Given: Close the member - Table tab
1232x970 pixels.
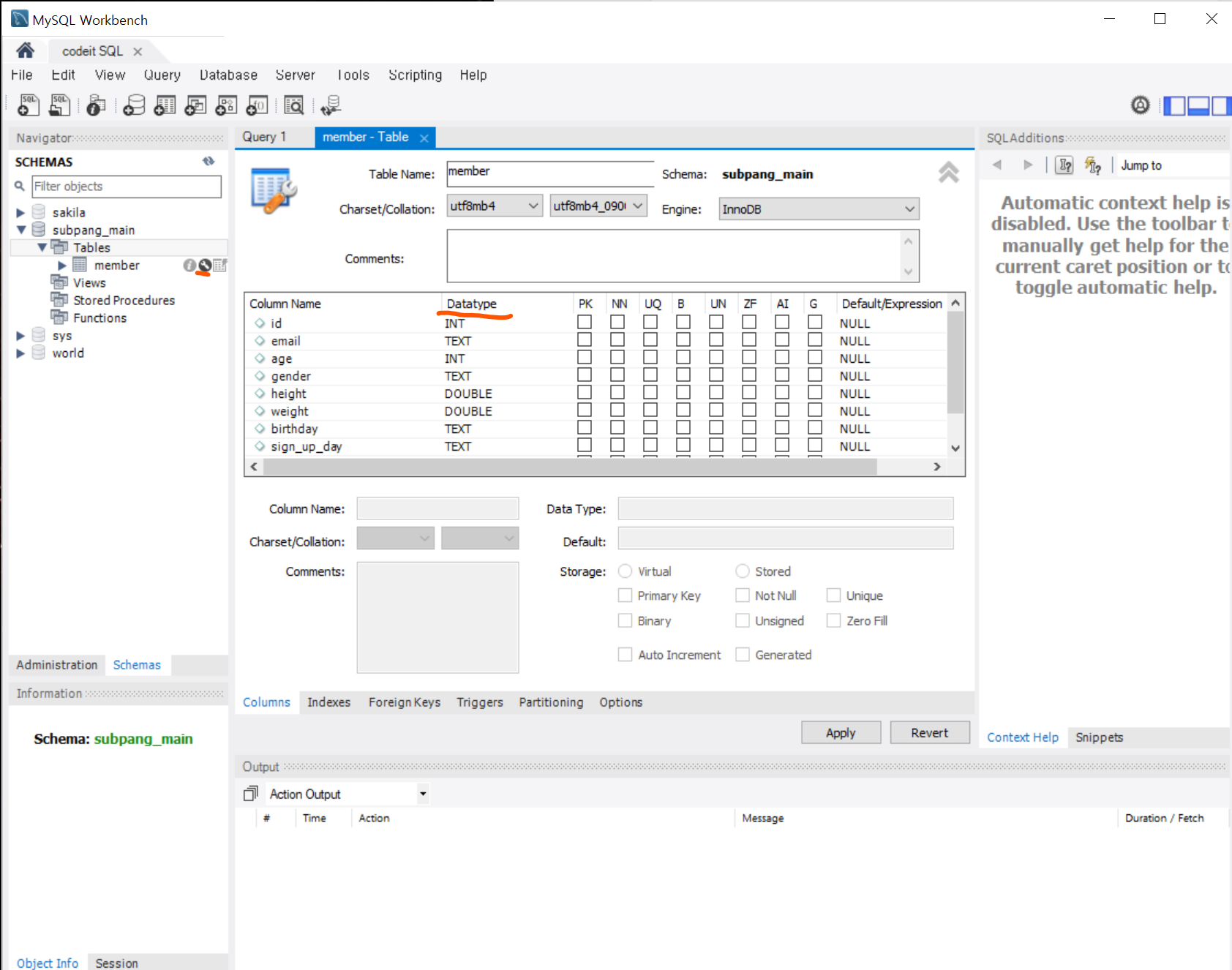Looking at the screenshot, I should [x=424, y=138].
